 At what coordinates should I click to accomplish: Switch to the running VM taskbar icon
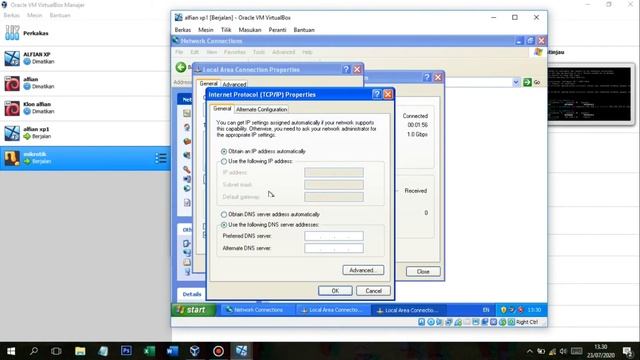tap(241, 351)
